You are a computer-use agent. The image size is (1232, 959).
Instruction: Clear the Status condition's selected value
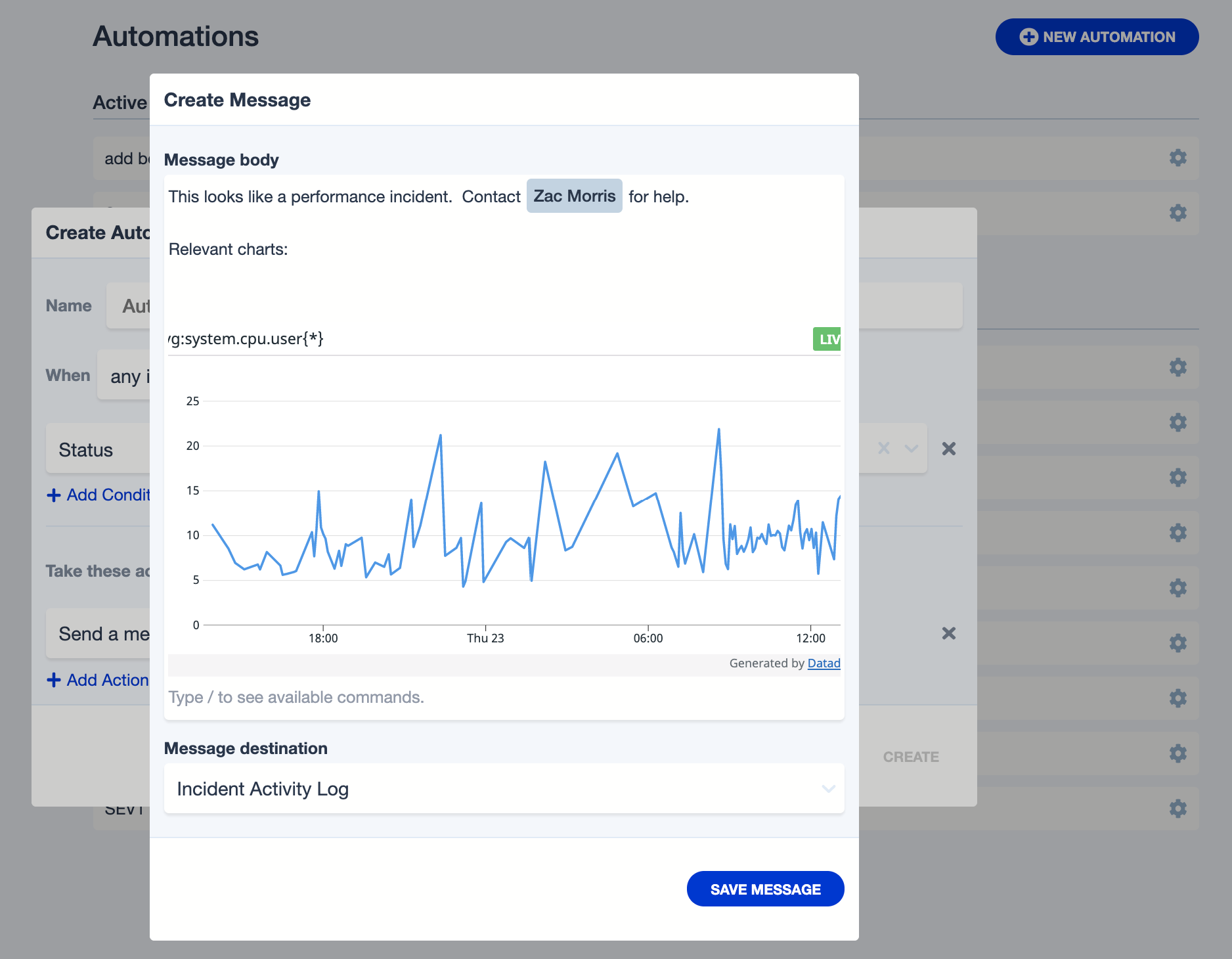click(x=884, y=449)
